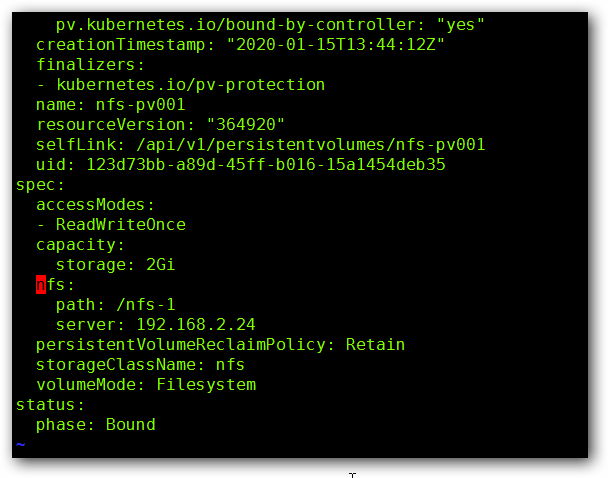
Task: Click the volumeMode Filesystem value
Action: tap(204, 385)
